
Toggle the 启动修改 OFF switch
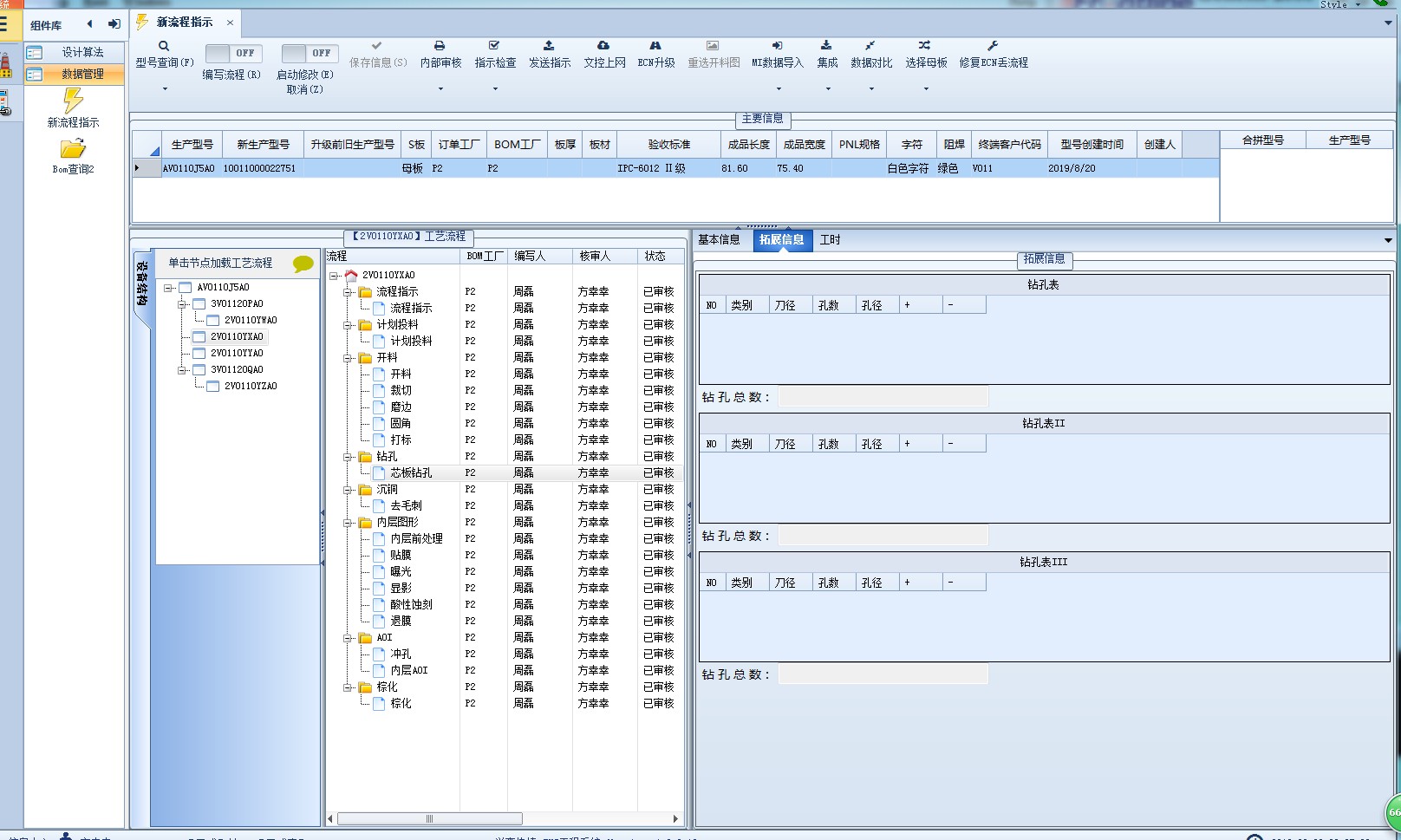coord(310,53)
